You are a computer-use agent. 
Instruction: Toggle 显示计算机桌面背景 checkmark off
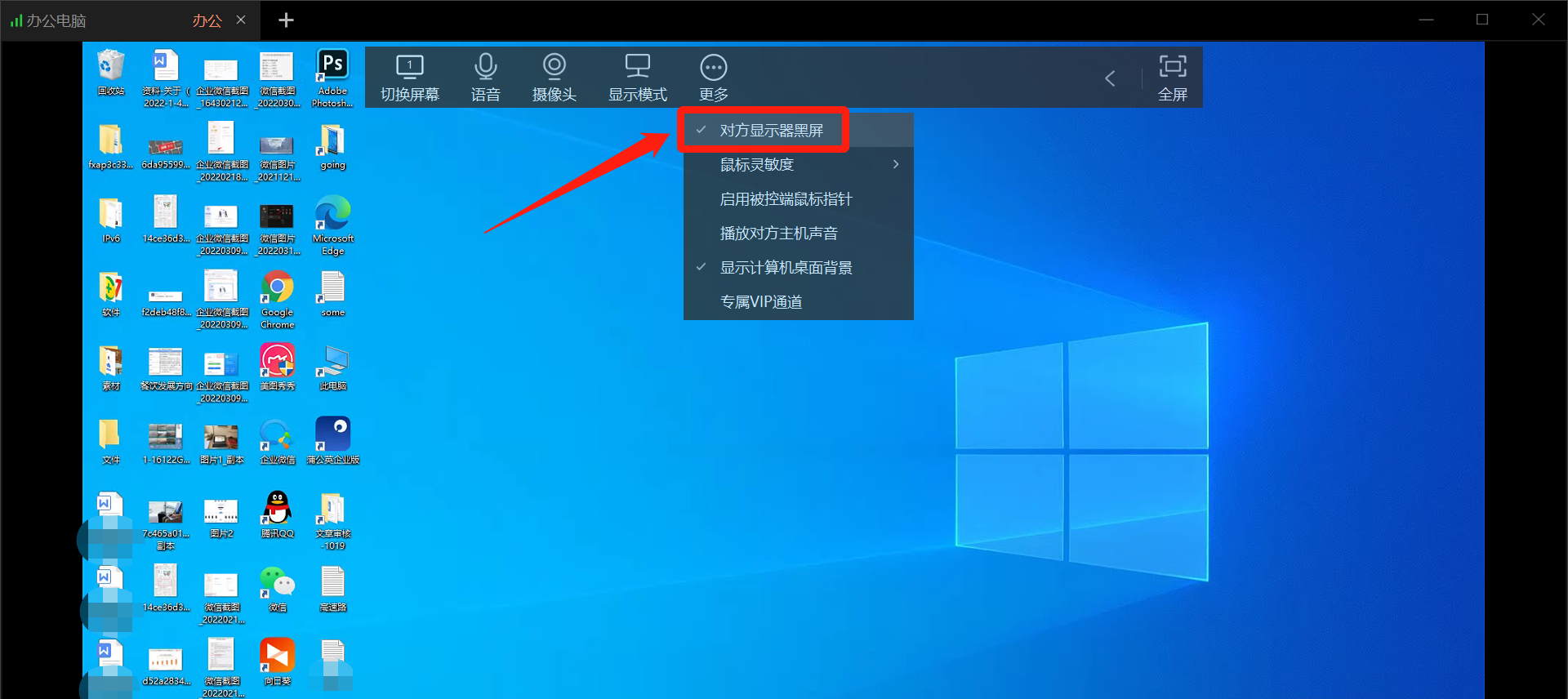coord(786,268)
